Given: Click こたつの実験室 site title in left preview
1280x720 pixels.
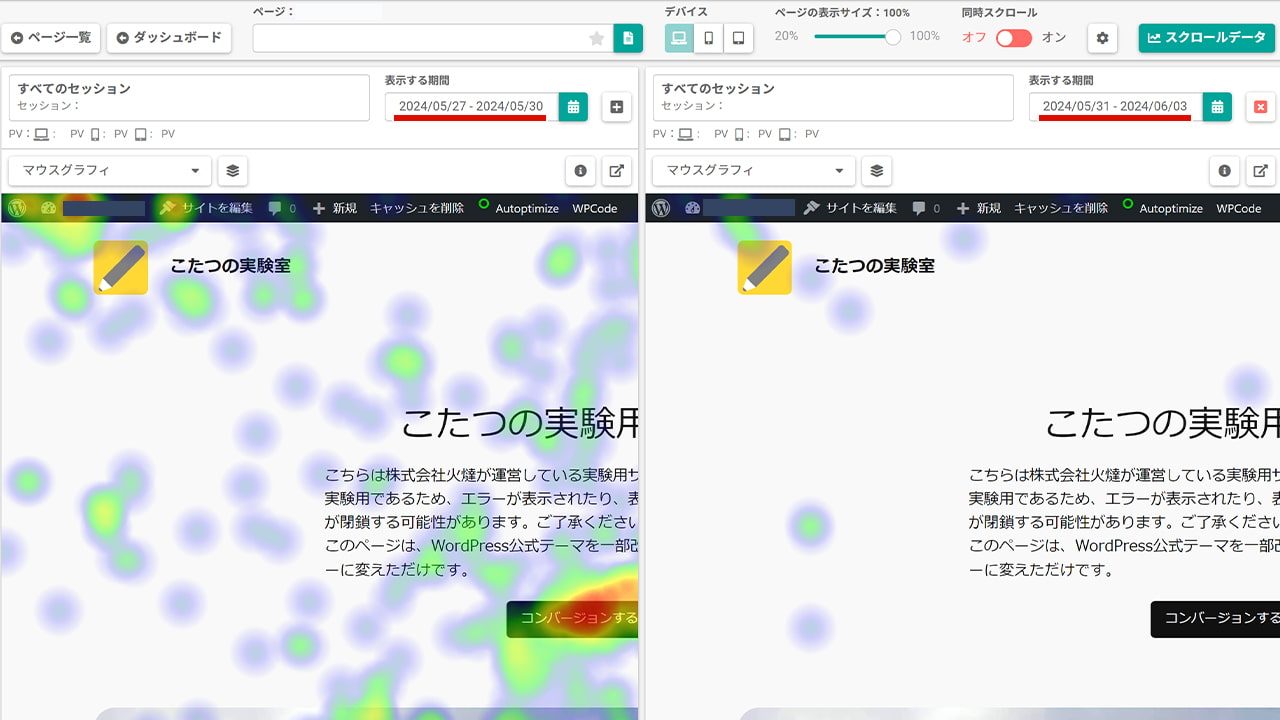Looking at the screenshot, I should (230, 266).
